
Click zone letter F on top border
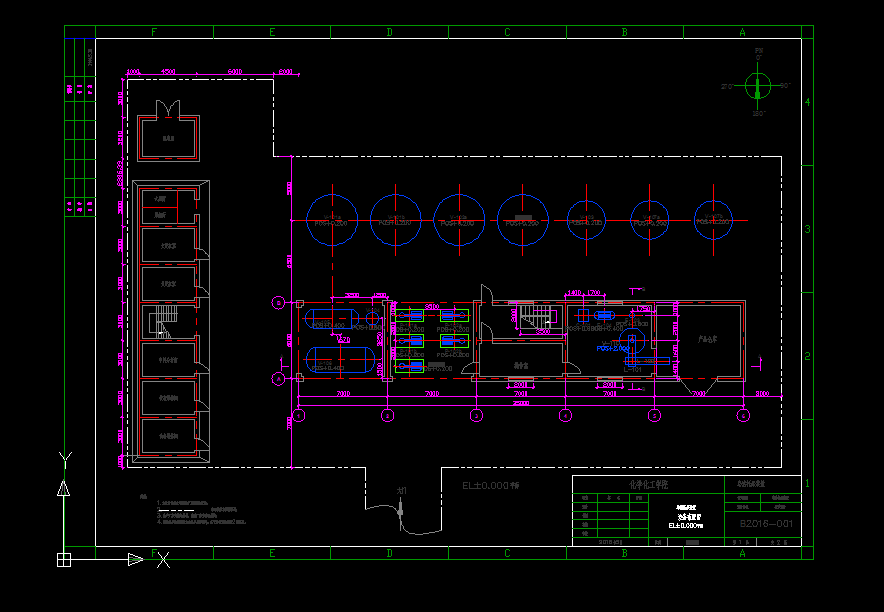click(154, 33)
